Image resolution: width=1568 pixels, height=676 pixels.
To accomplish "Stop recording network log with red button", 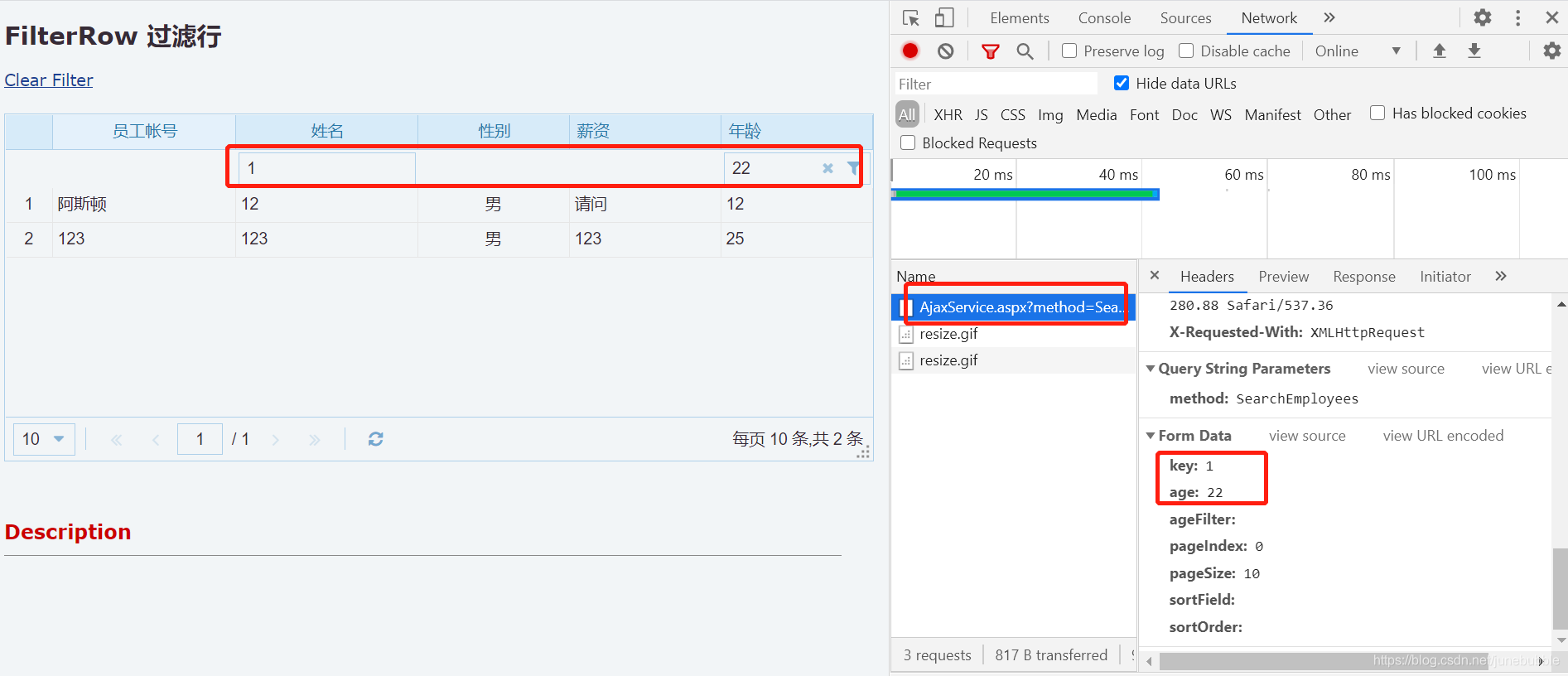I will [x=910, y=51].
